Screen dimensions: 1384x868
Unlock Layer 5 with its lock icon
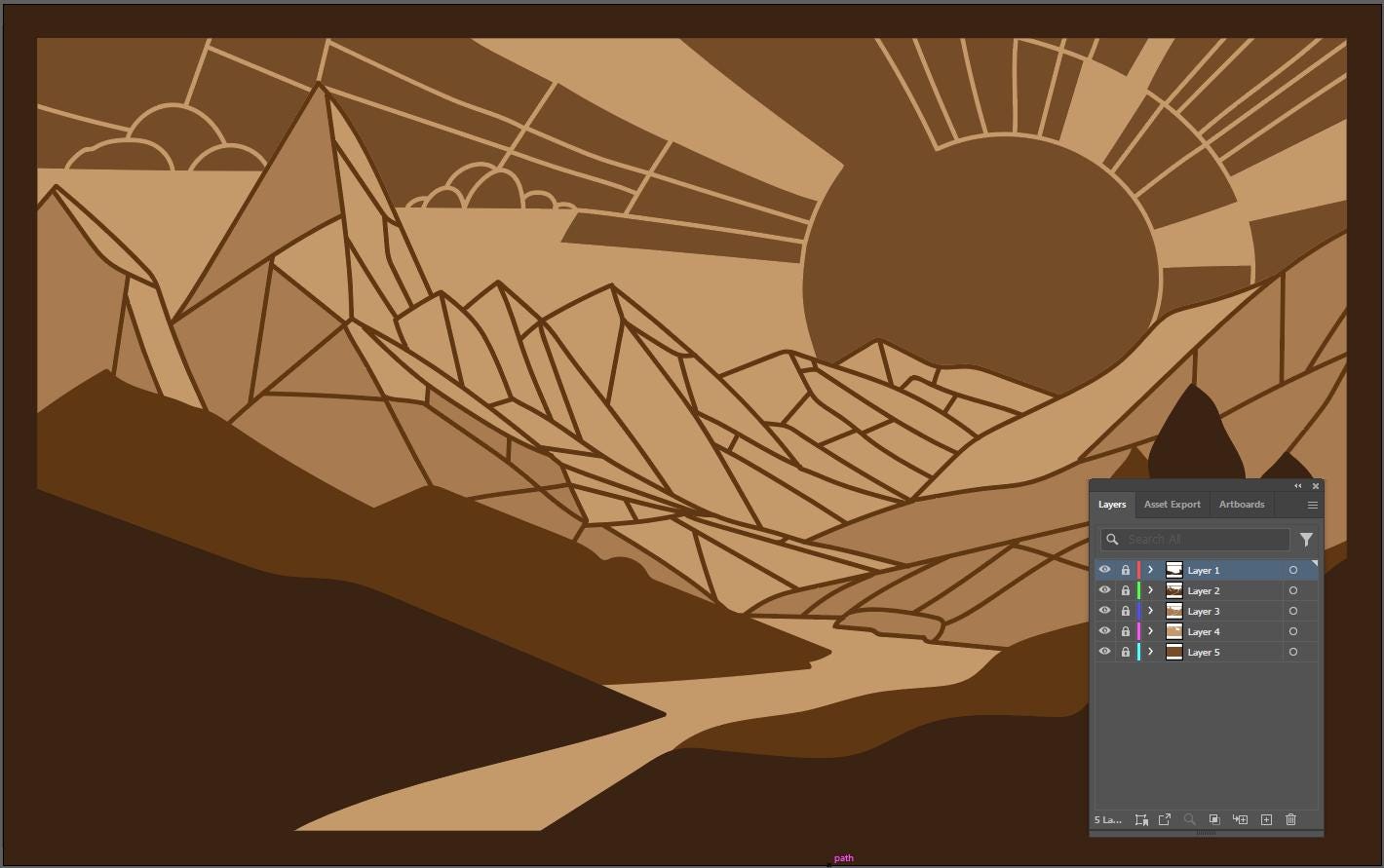point(1126,652)
